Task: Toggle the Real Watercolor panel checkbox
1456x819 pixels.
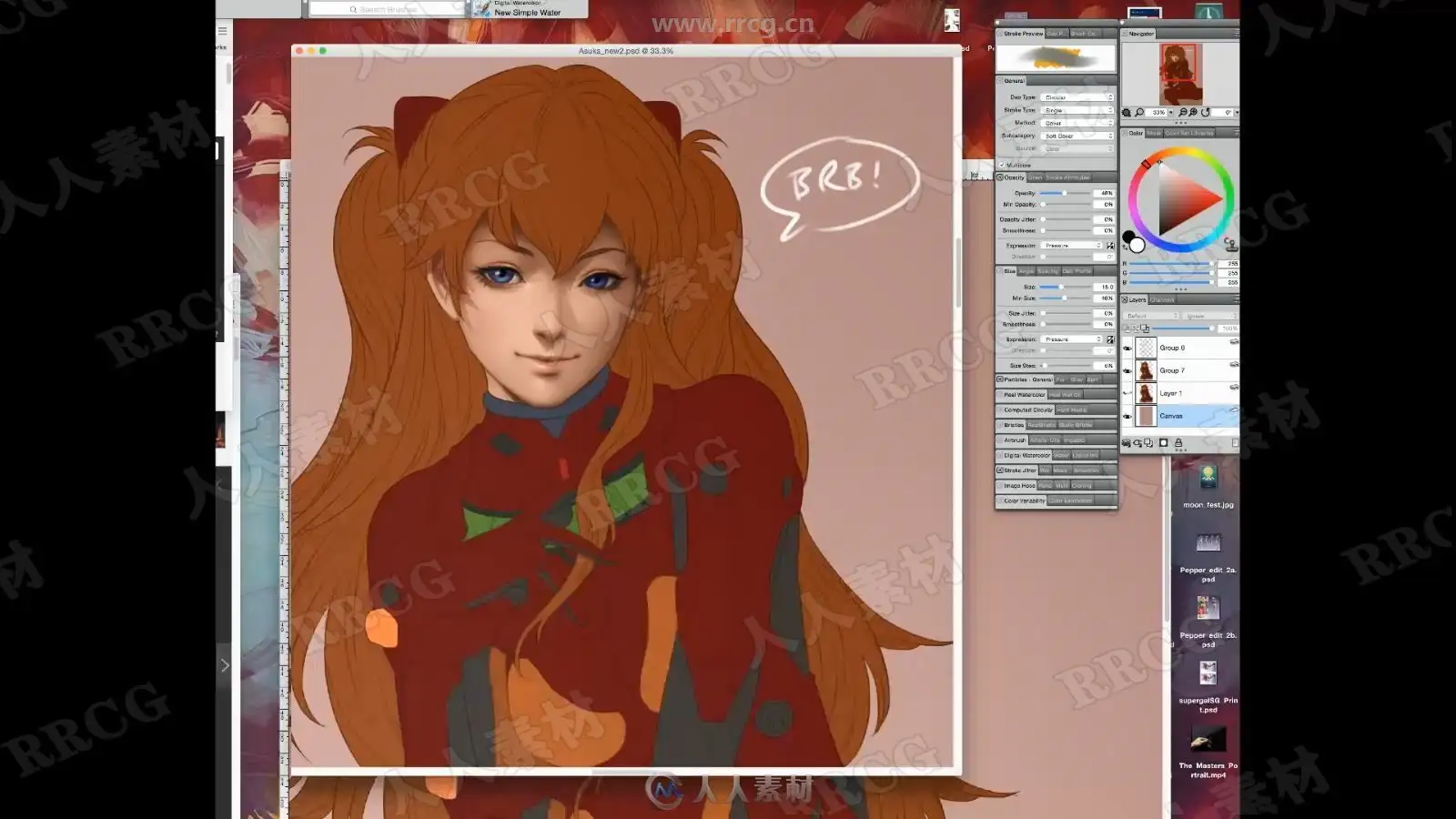Action: (x=1000, y=395)
